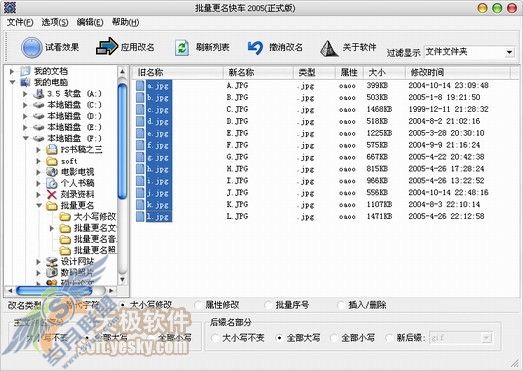The image size is (523, 371).
Task: Open the 选项(S) menu
Action: (x=55, y=22)
